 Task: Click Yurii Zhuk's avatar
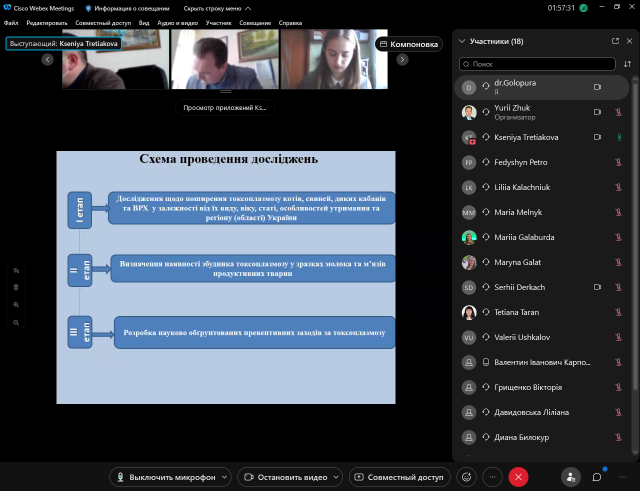pos(469,112)
